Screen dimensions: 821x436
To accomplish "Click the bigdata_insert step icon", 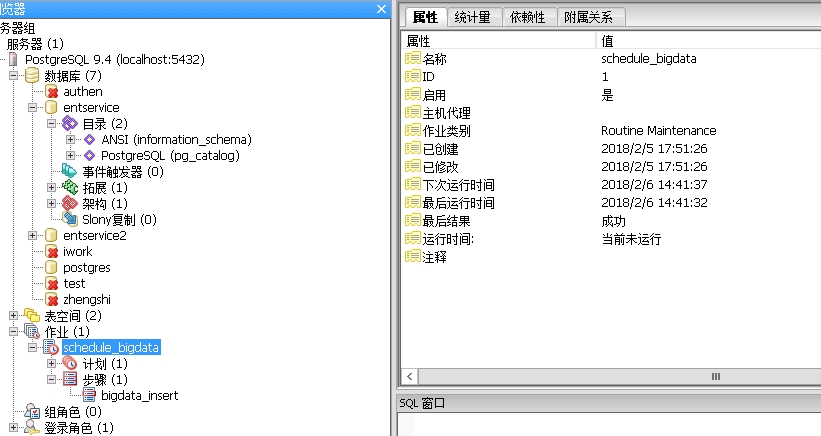I will coord(89,395).
